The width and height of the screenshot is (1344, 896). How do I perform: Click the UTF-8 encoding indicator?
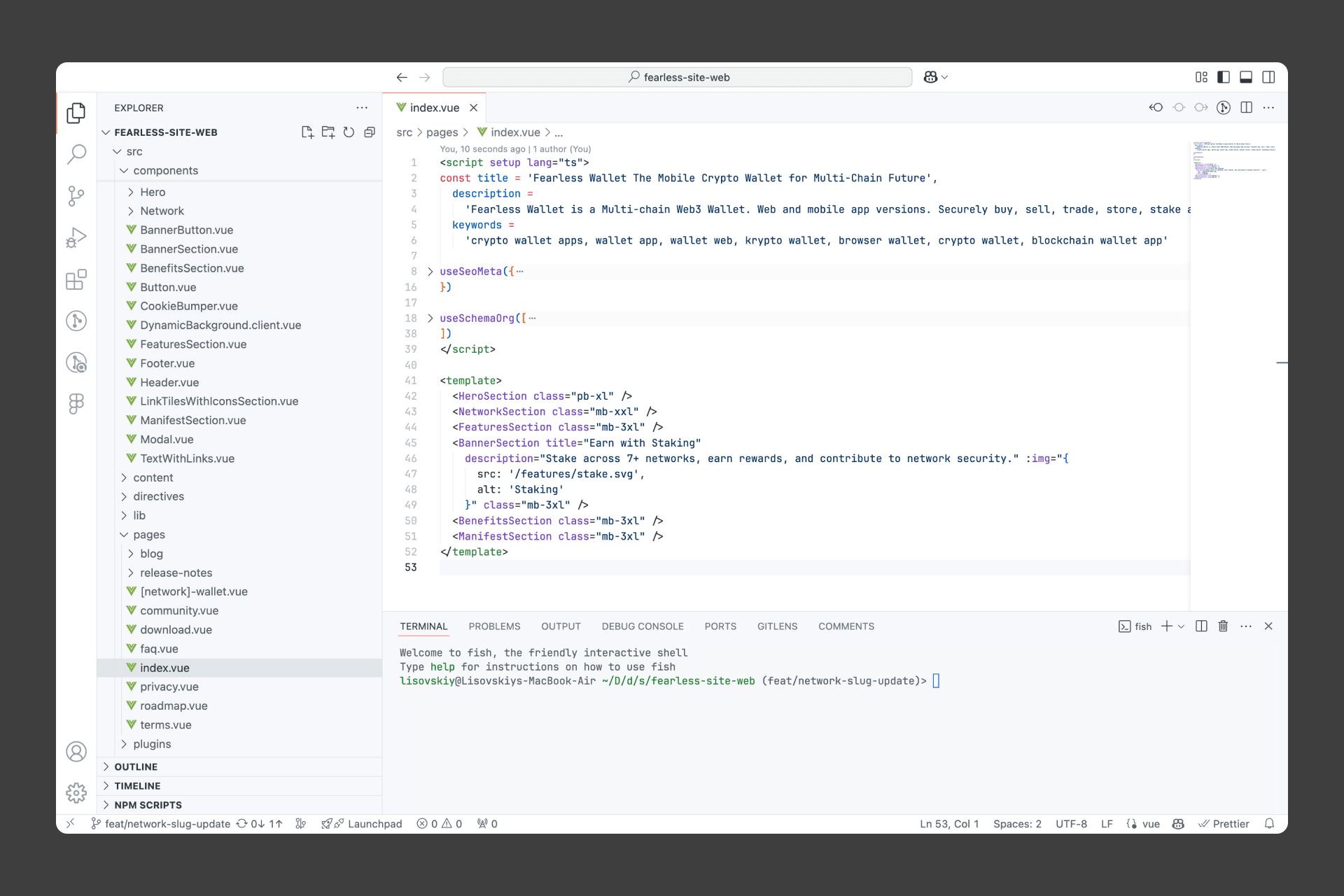coord(1071,824)
